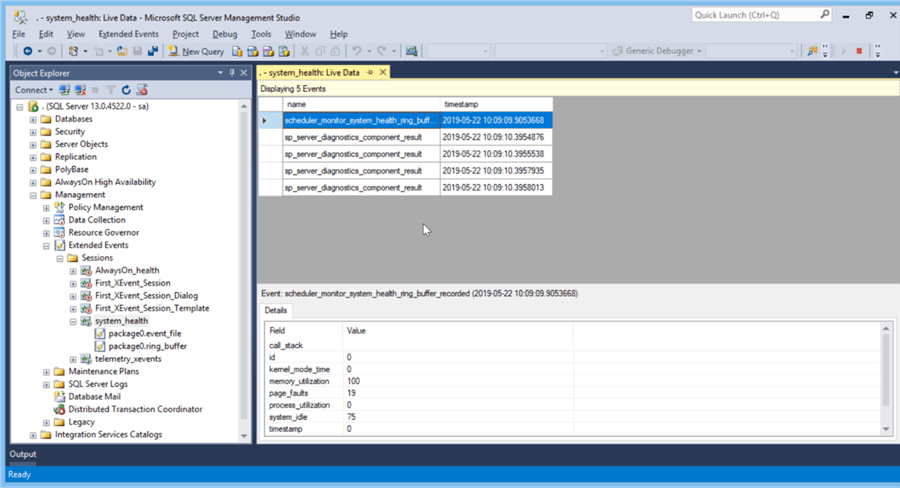Click the New Project toolbar icon
900x488 pixels.
pos(73,51)
